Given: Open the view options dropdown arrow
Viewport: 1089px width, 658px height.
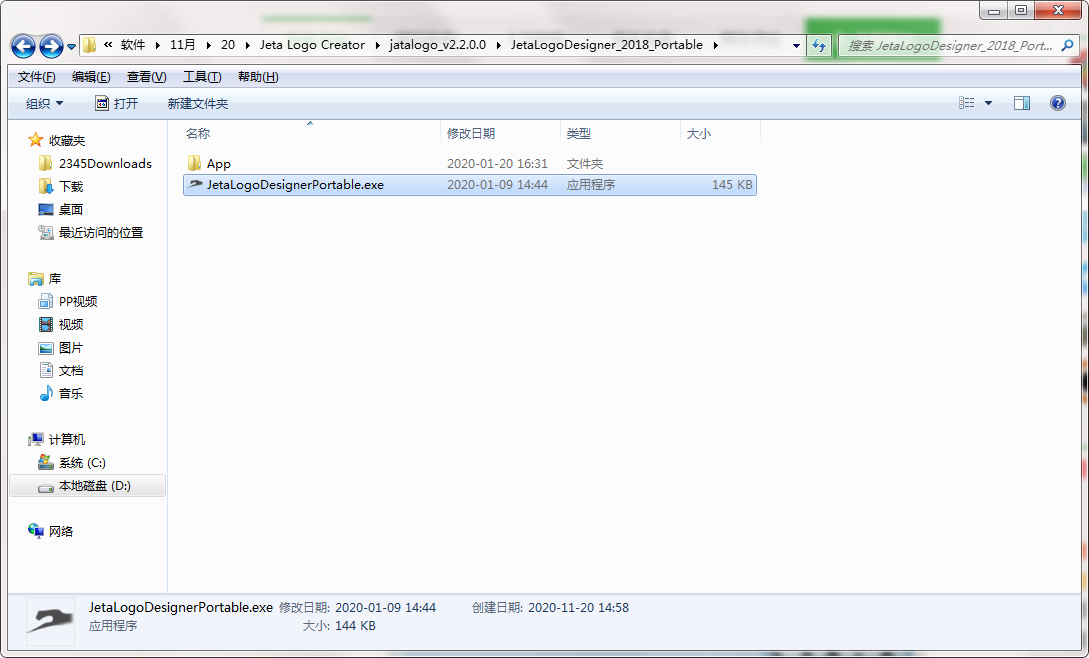Looking at the screenshot, I should coord(988,104).
